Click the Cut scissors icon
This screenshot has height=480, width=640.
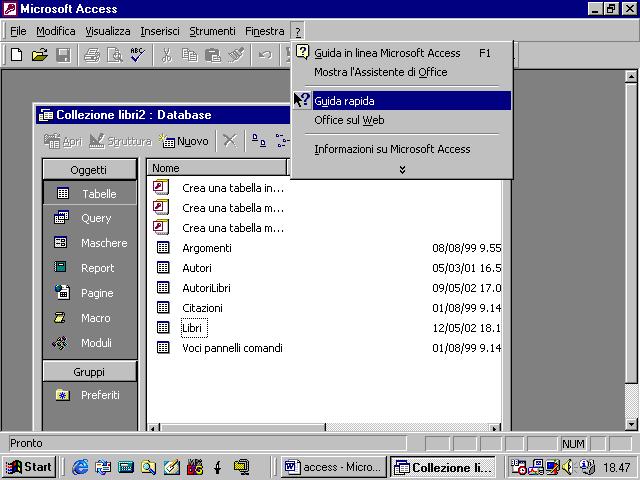166,55
